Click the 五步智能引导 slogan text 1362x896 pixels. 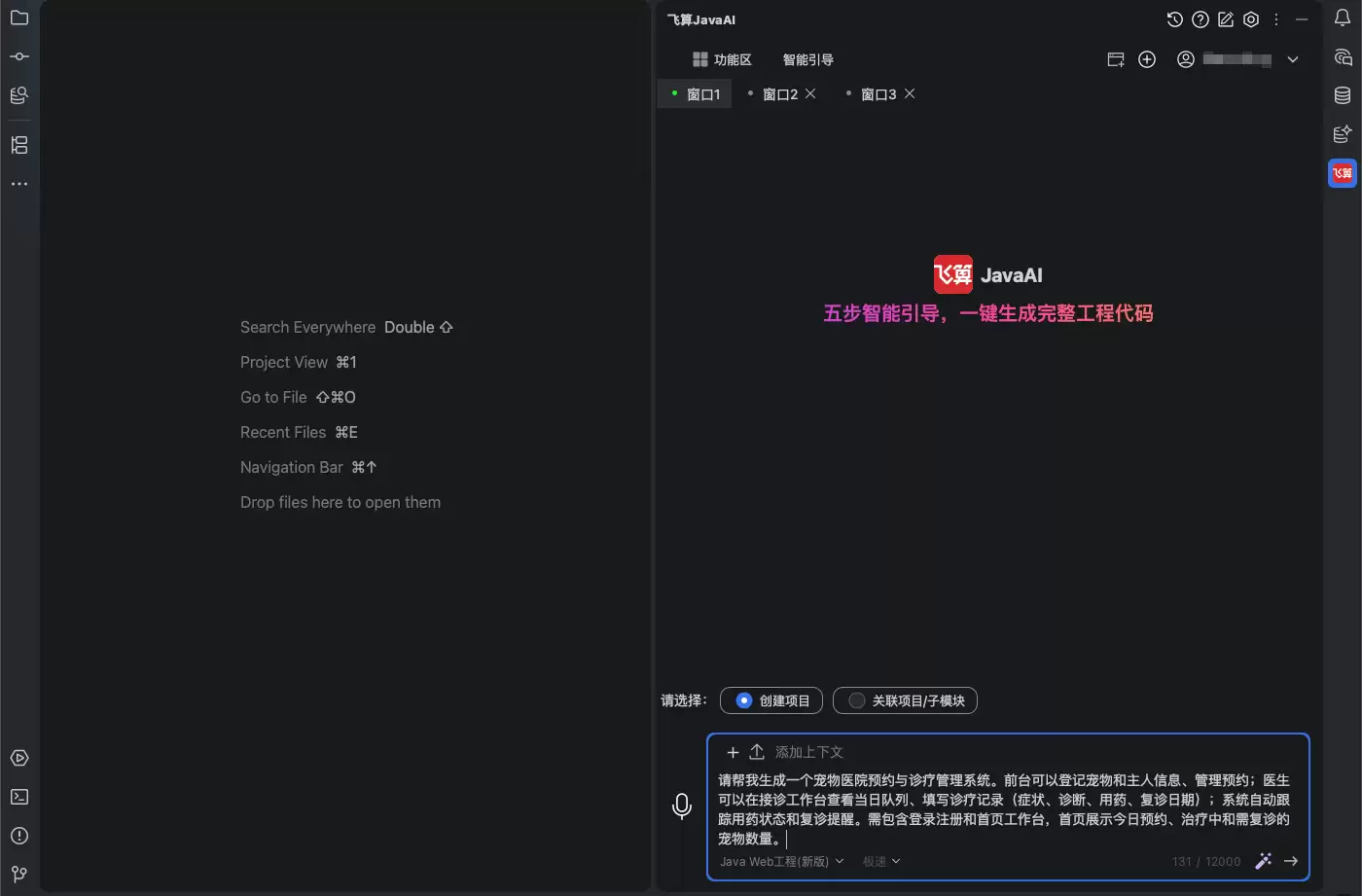(988, 313)
